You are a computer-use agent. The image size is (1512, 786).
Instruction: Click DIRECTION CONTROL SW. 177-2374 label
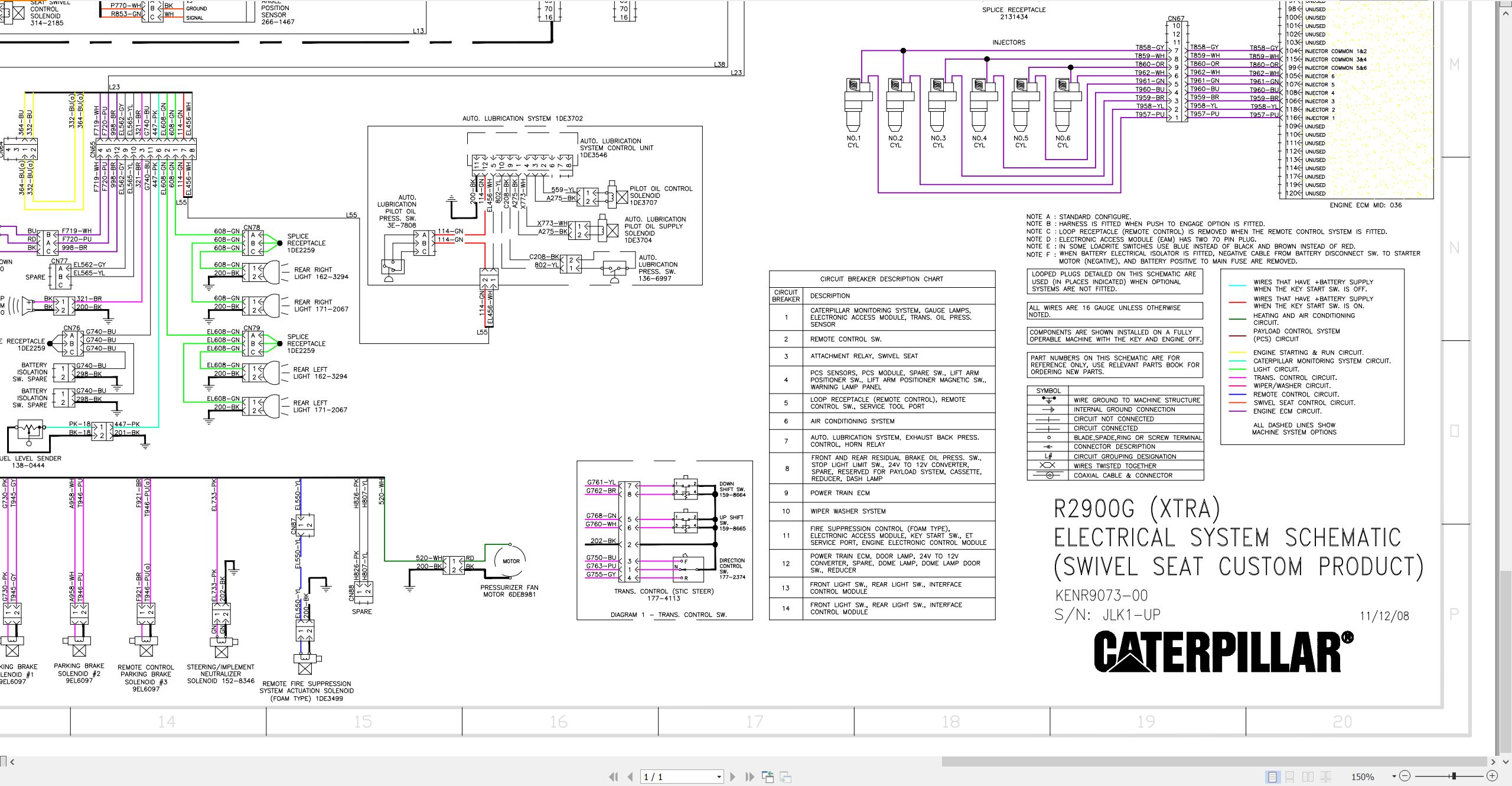(732, 569)
